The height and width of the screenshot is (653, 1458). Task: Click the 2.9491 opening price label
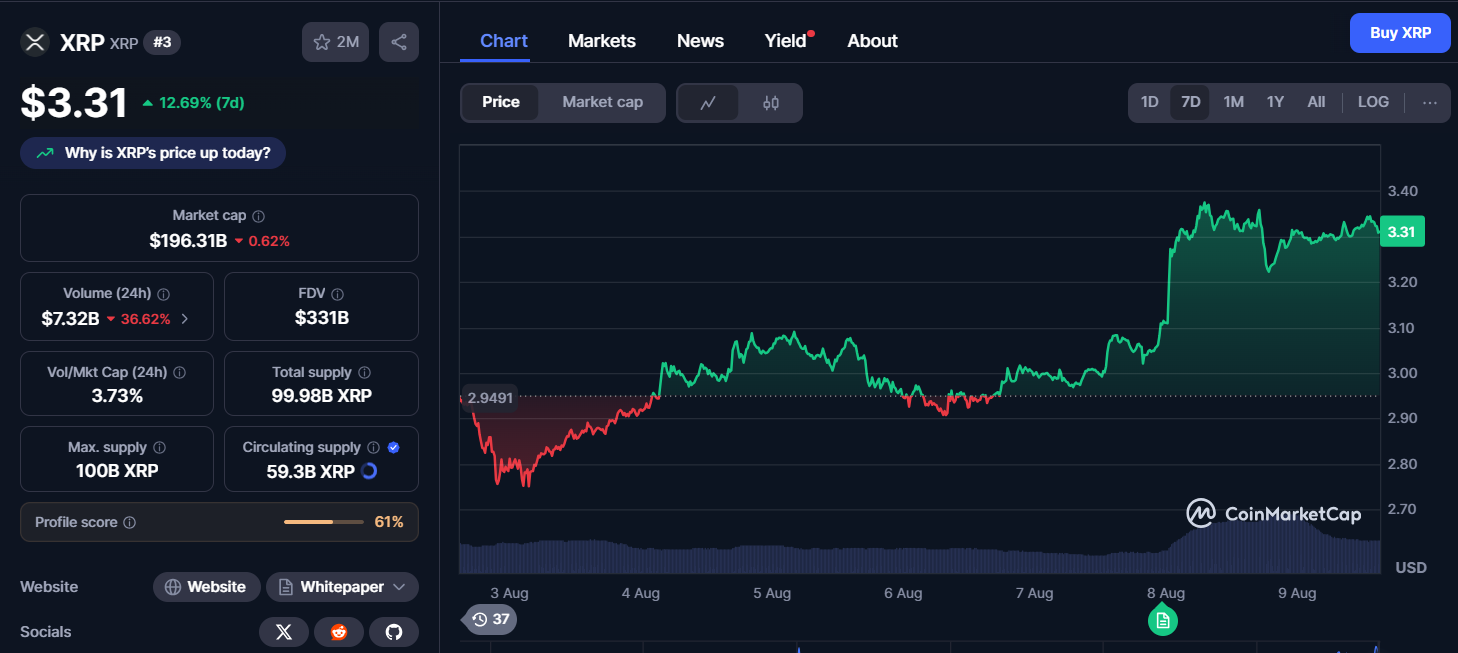[490, 397]
